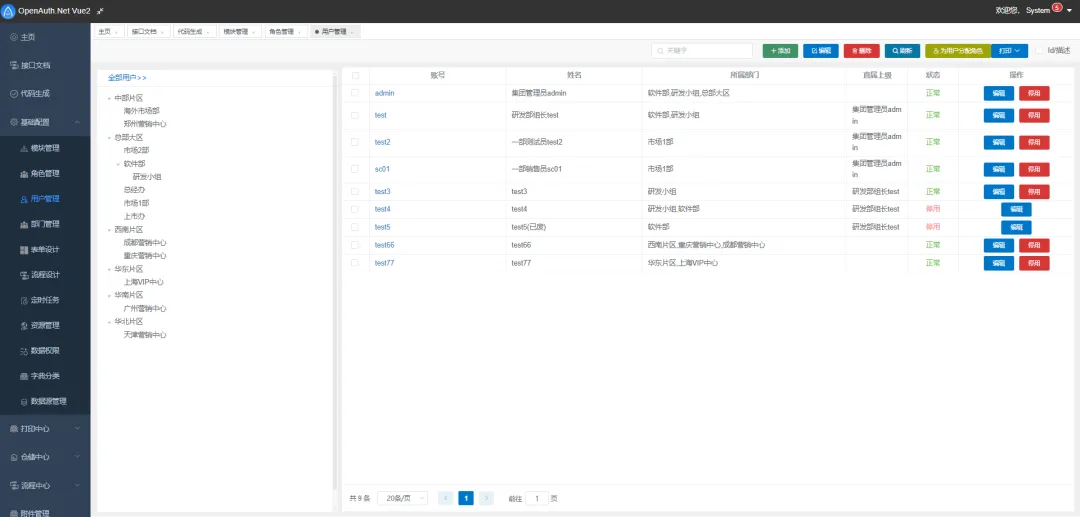Click 停用 button for test2 row
Viewport: 1080px width, 517px height.
click(x=1034, y=143)
